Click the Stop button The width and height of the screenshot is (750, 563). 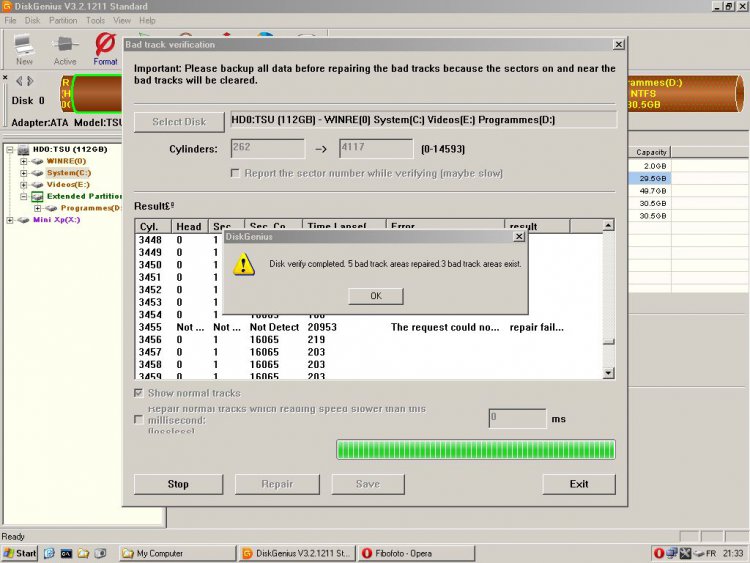[x=178, y=484]
